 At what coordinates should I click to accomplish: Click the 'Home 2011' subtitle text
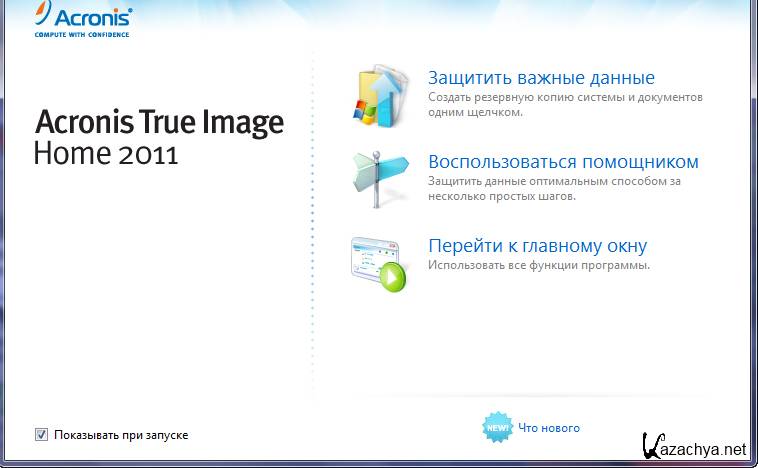105,154
